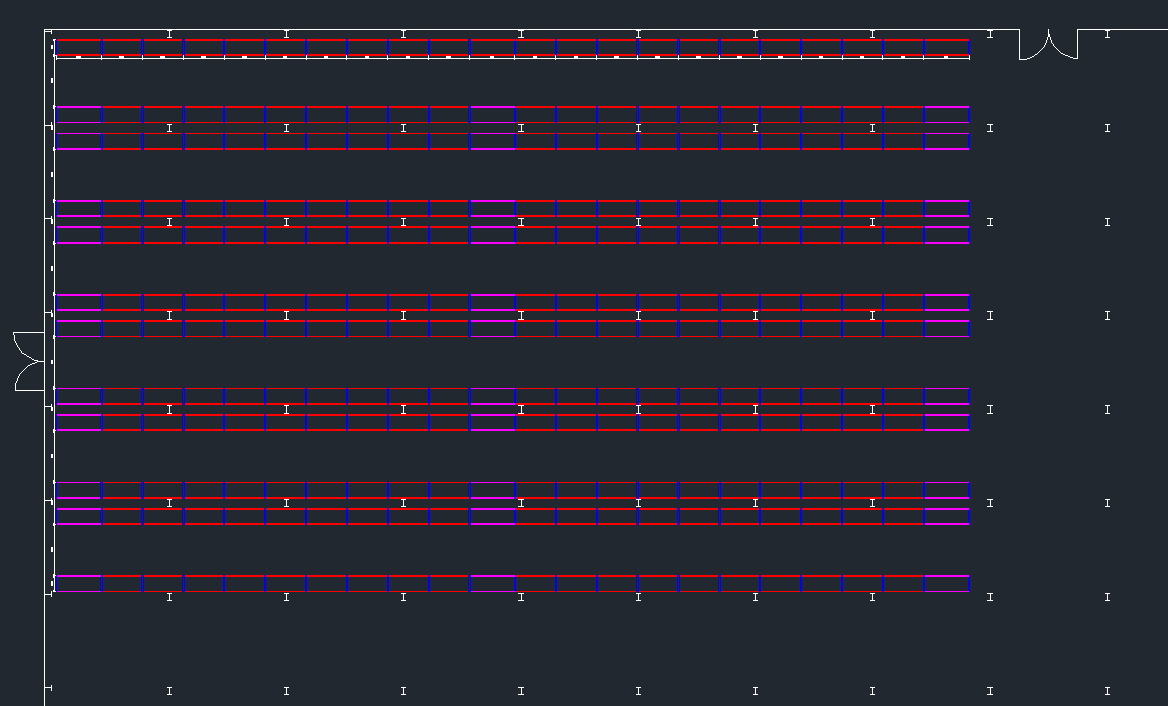Select the rightmost red bay in the top rack row

click(947, 47)
